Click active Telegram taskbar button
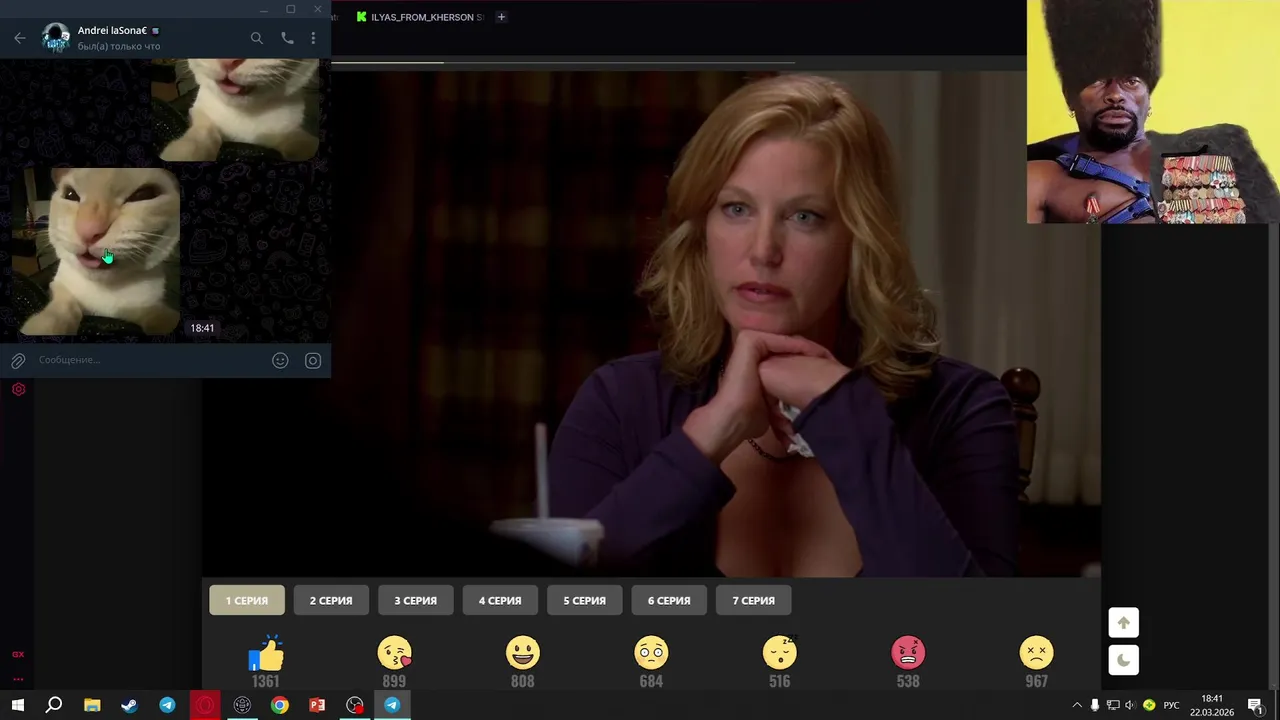This screenshot has width=1280, height=720. pos(392,705)
